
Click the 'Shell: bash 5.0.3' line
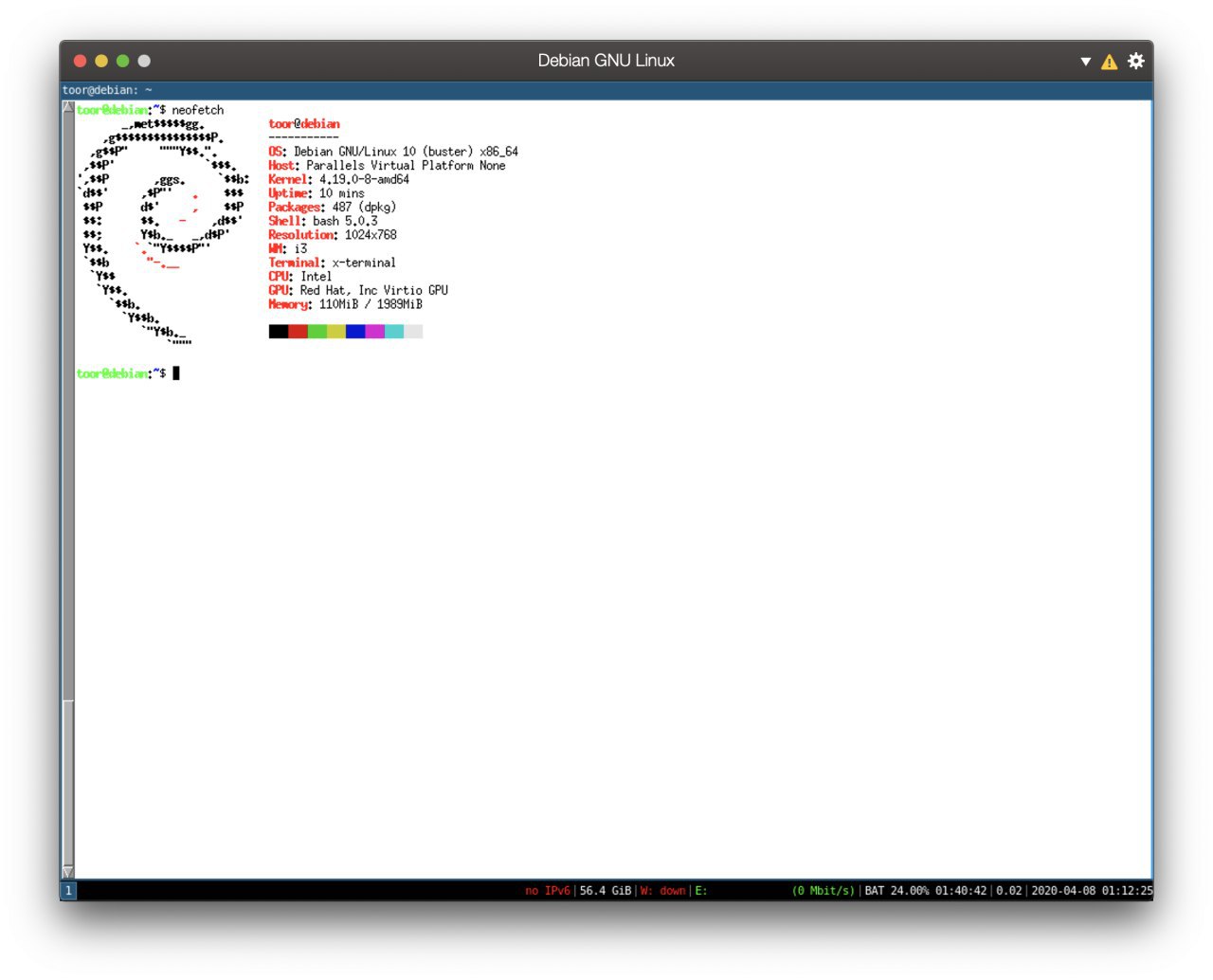(322, 221)
